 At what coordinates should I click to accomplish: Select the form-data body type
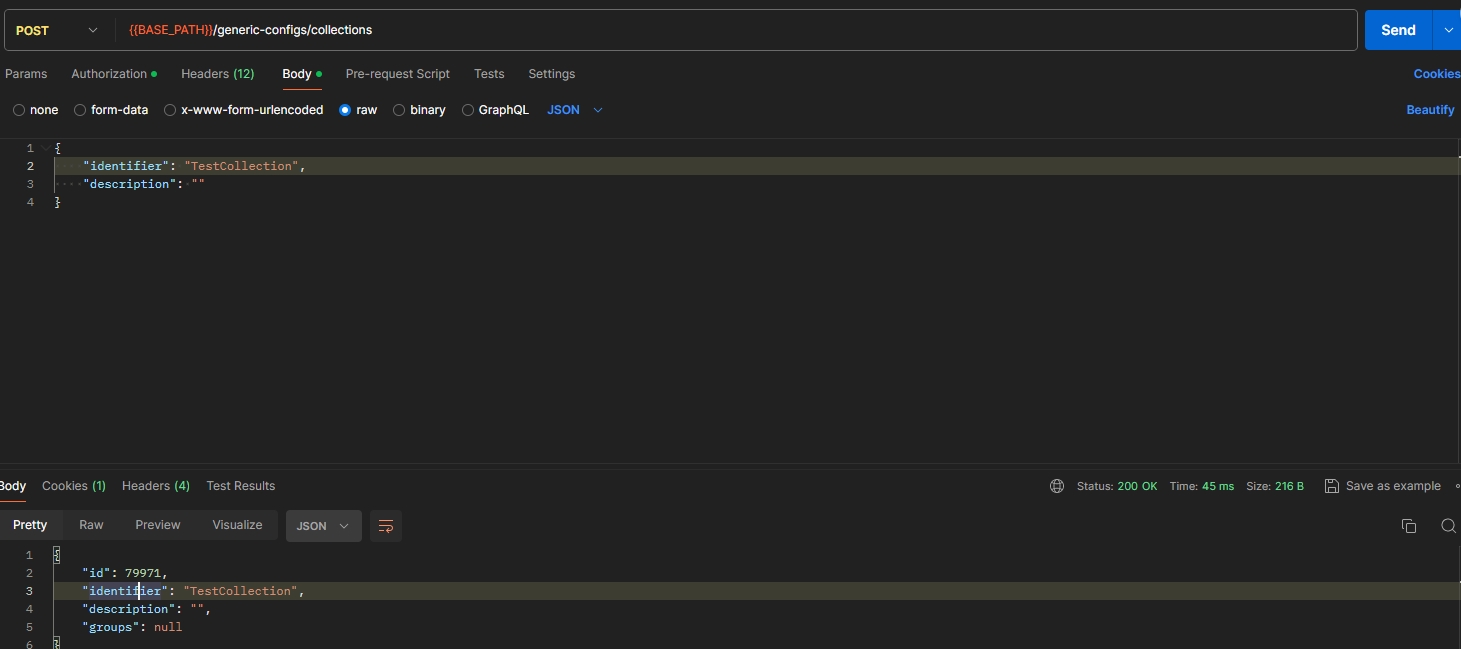(x=111, y=110)
